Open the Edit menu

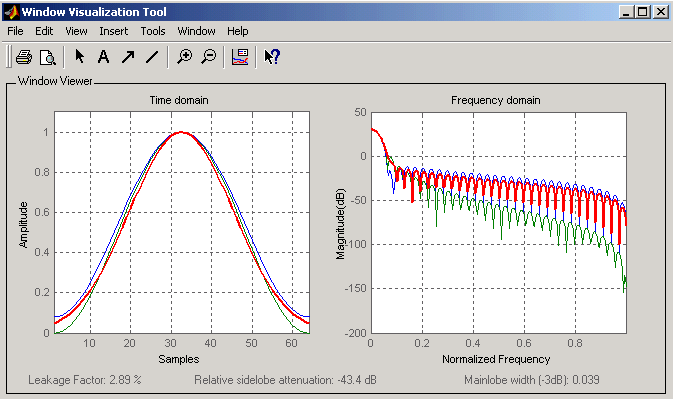tap(44, 31)
